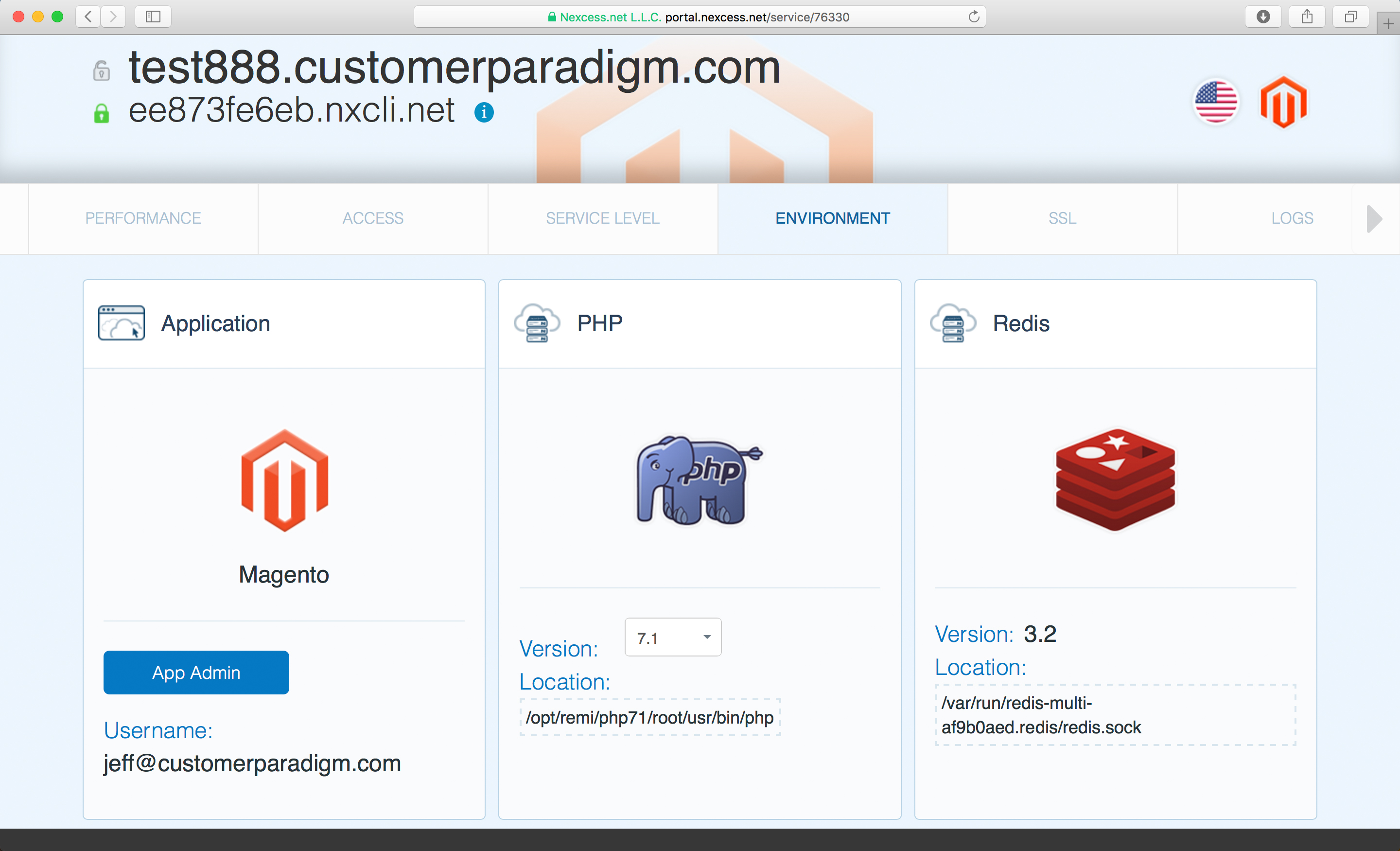Viewport: 1400px width, 851px height.
Task: Add a new Safari tab
Action: (x=1388, y=24)
